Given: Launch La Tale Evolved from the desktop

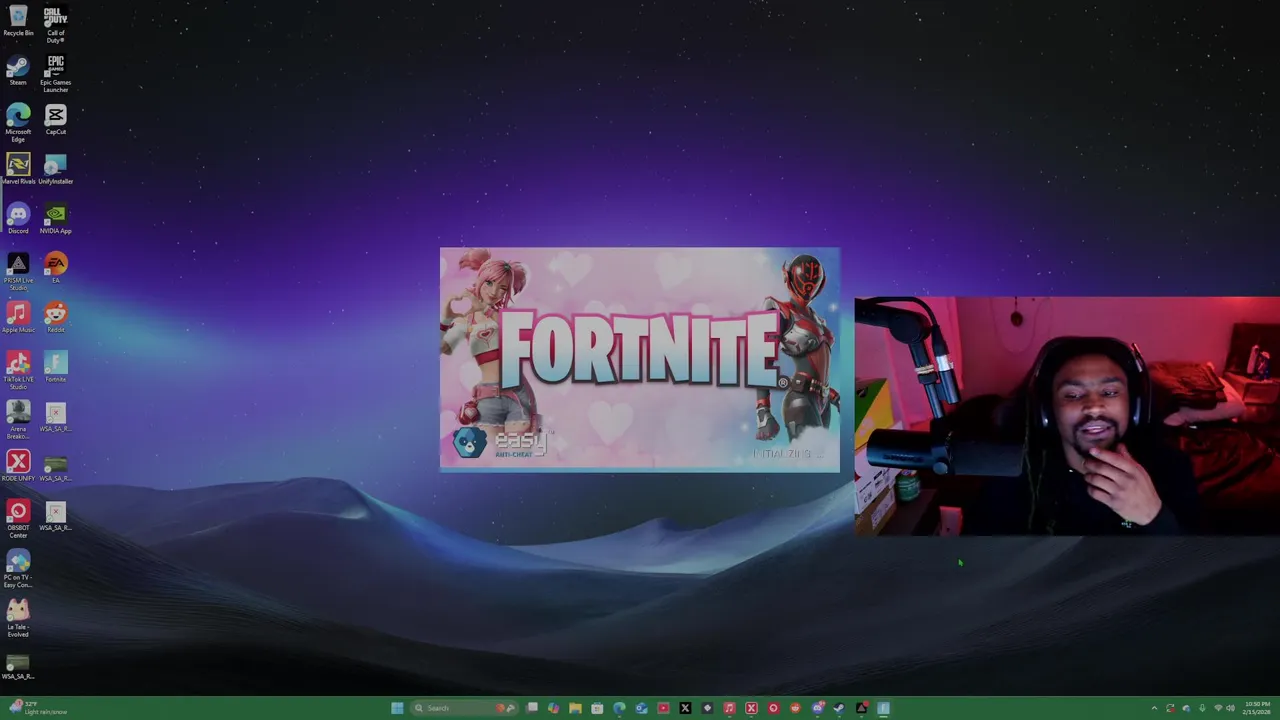Looking at the screenshot, I should (18, 617).
